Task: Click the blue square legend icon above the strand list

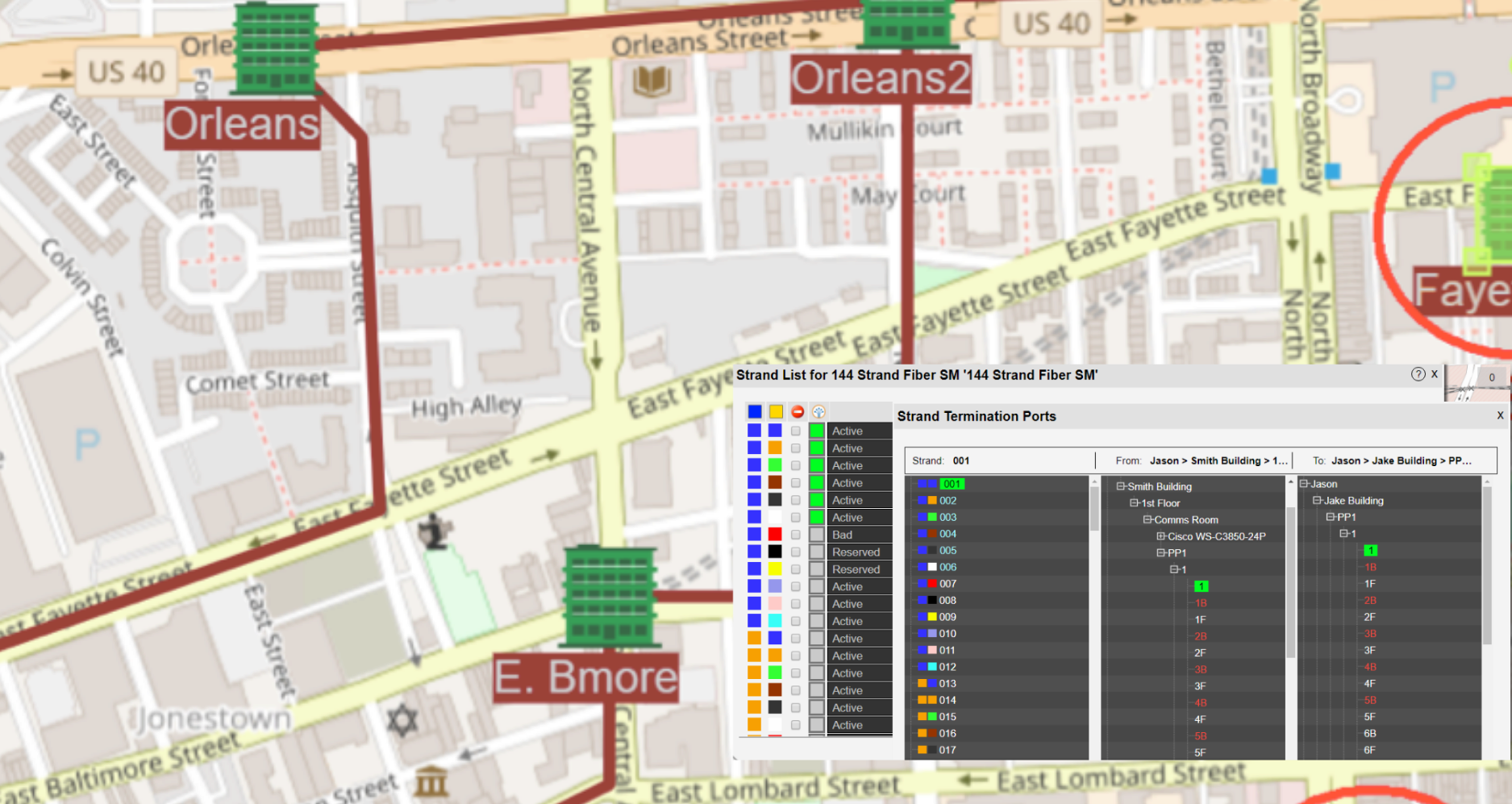Action: [754, 411]
